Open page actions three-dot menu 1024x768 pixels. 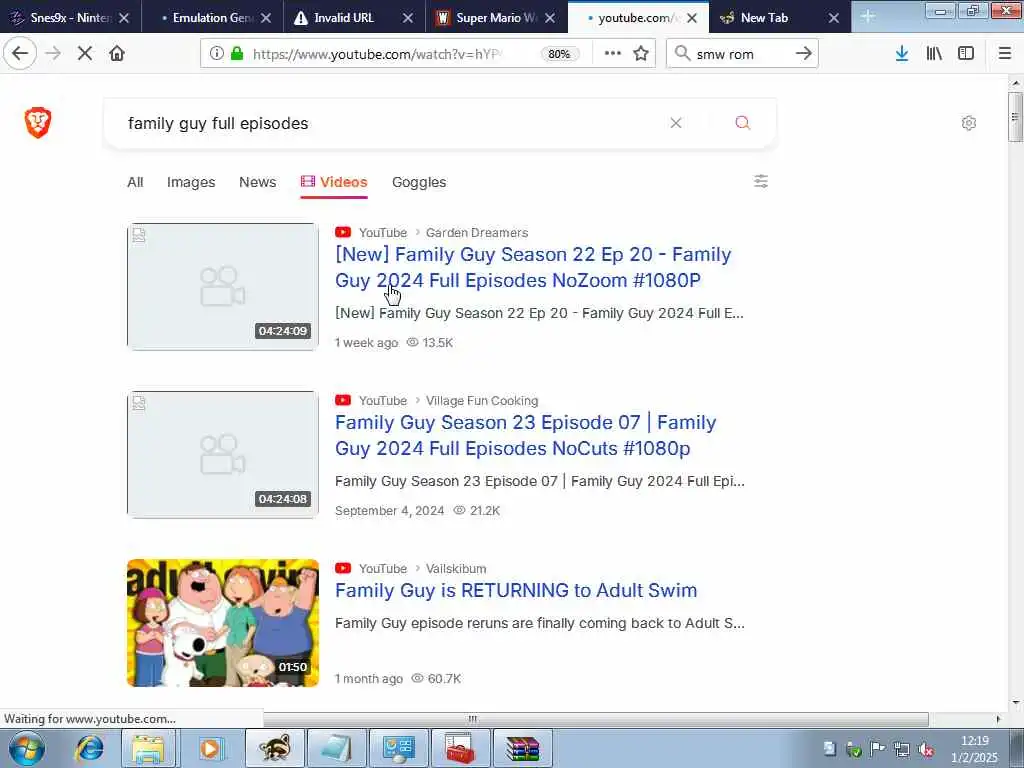pyautogui.click(x=613, y=54)
